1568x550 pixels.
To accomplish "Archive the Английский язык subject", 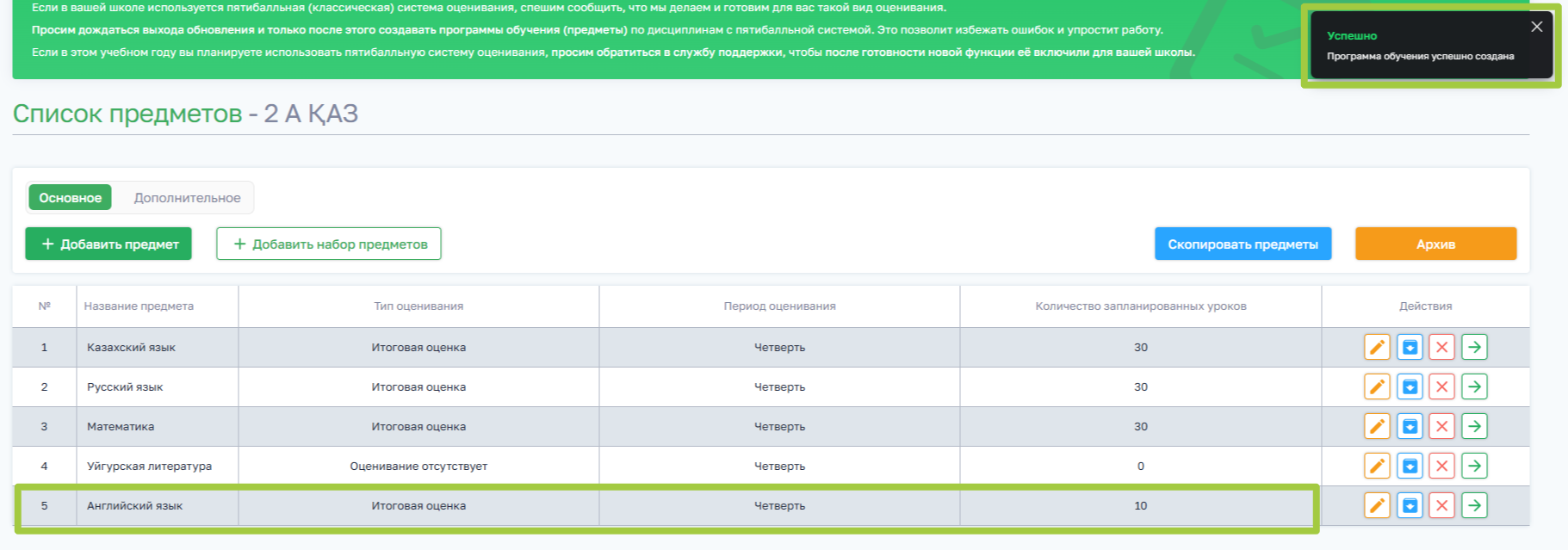I will click(1410, 505).
